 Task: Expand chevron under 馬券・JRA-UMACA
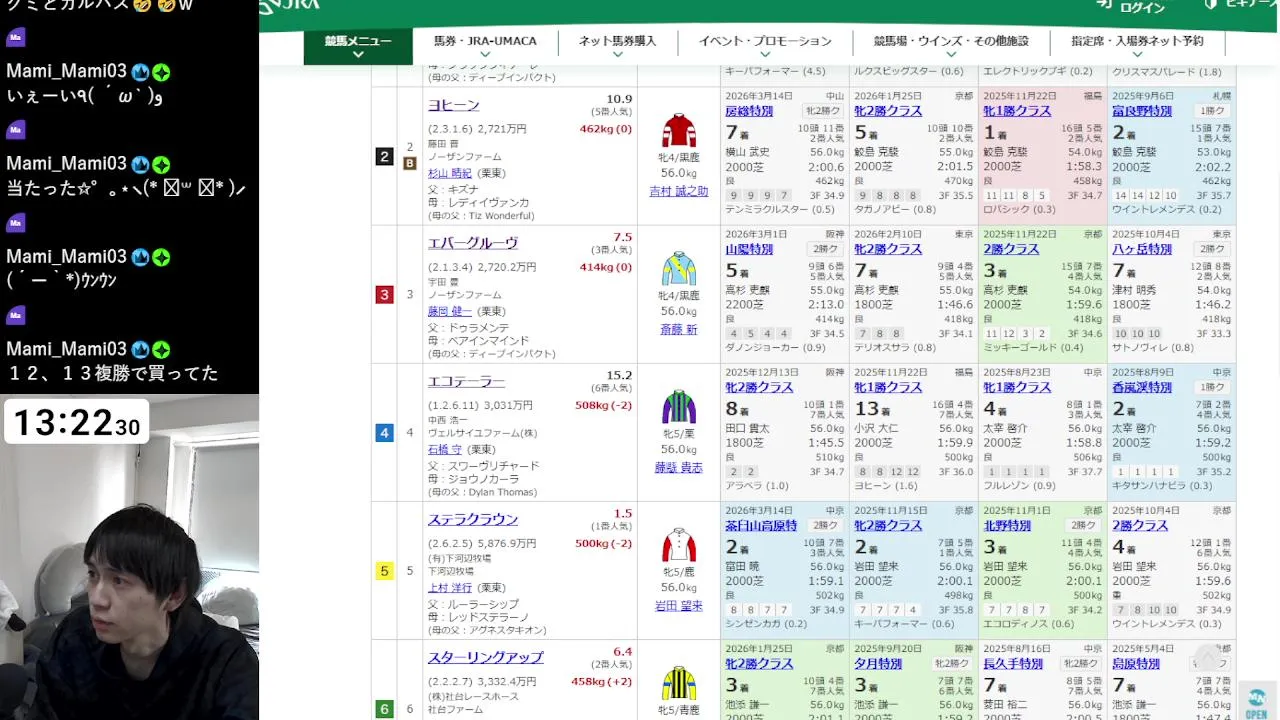click(485, 55)
